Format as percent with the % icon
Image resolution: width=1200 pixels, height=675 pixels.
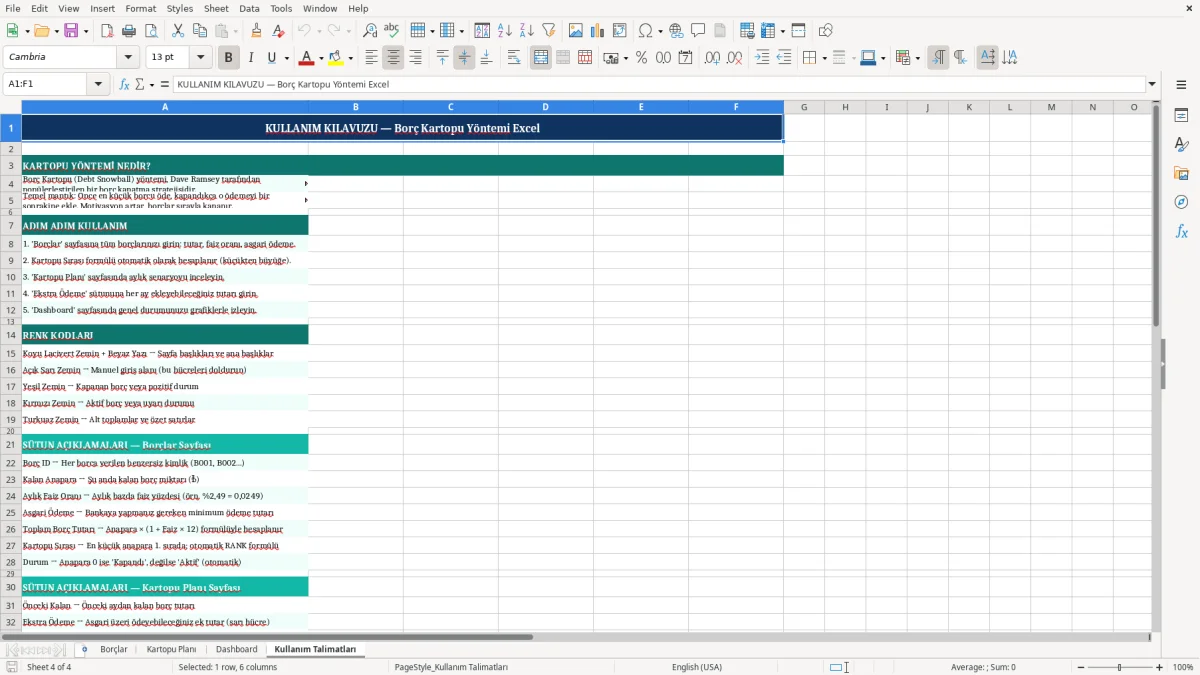[641, 58]
